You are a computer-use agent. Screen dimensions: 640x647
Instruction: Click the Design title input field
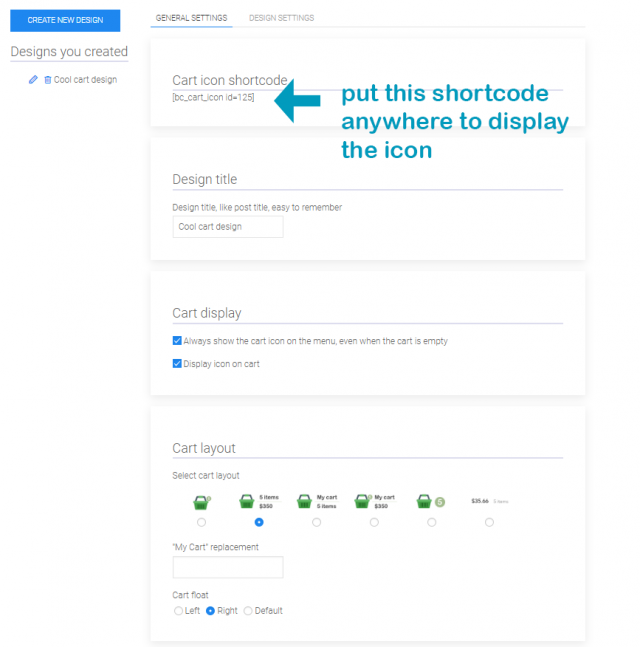tap(228, 227)
